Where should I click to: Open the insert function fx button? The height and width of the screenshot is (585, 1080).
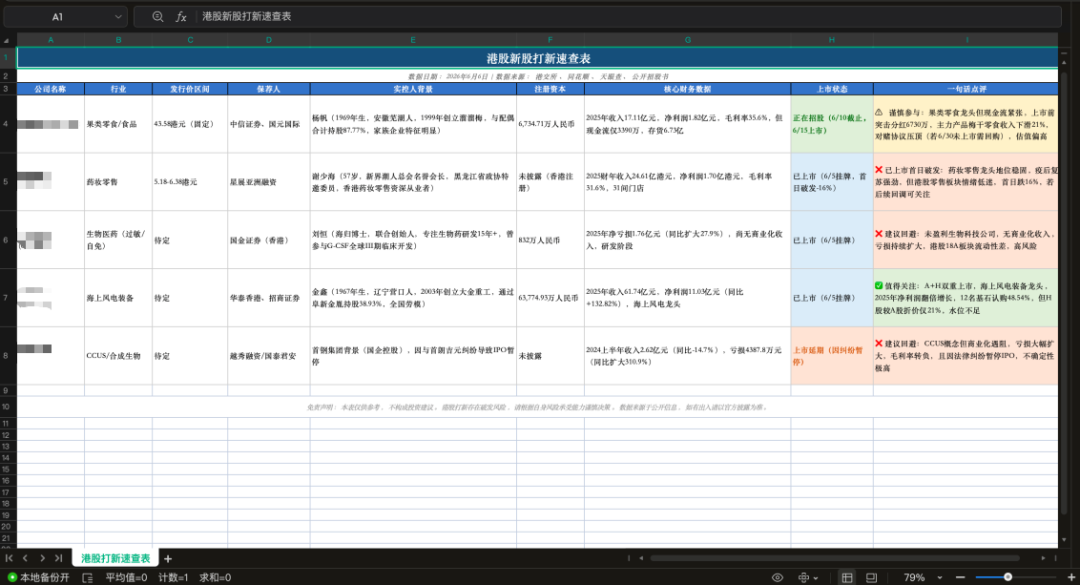[181, 17]
